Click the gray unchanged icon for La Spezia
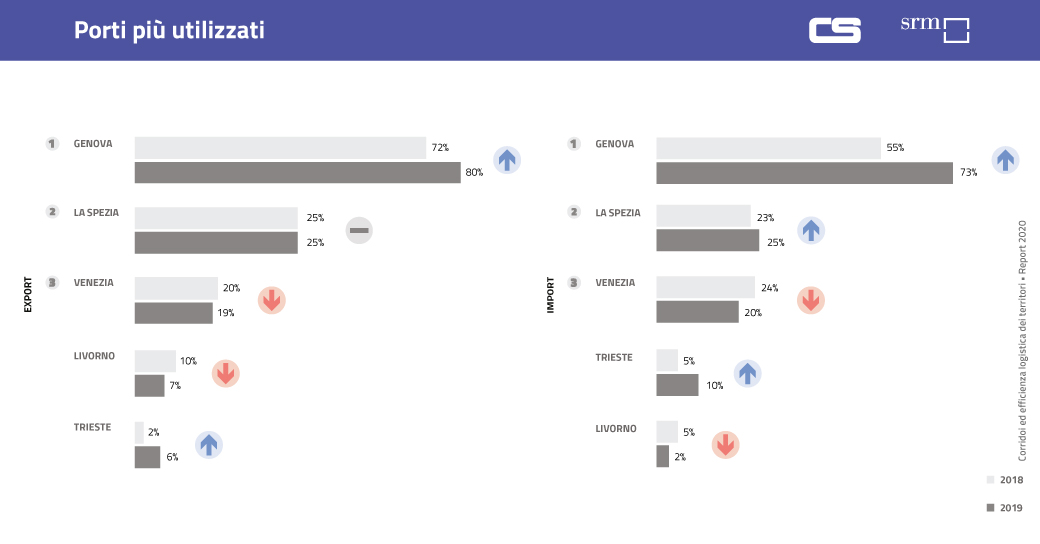The height and width of the screenshot is (544, 1040). pyautogui.click(x=360, y=230)
